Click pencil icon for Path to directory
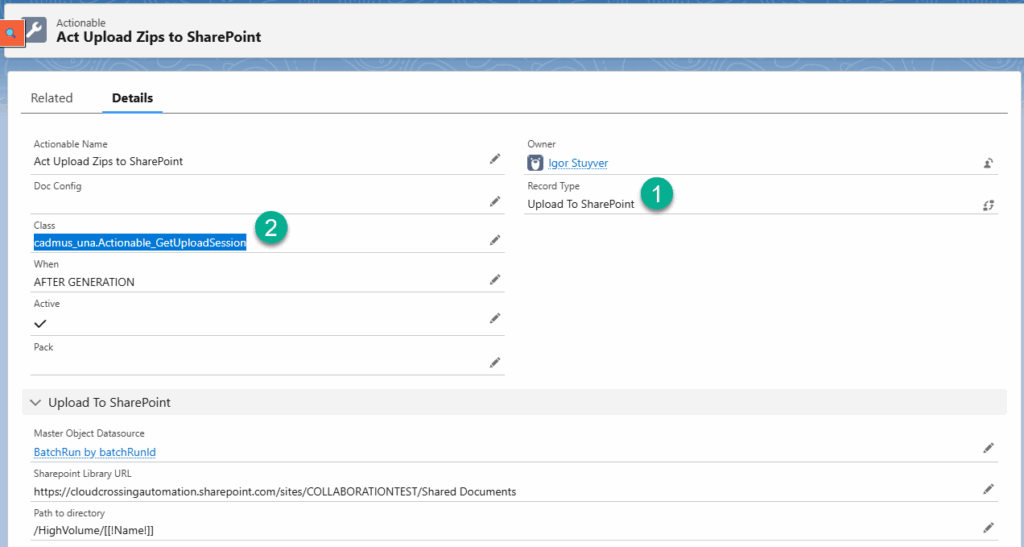The height and width of the screenshot is (547, 1024). tap(988, 528)
